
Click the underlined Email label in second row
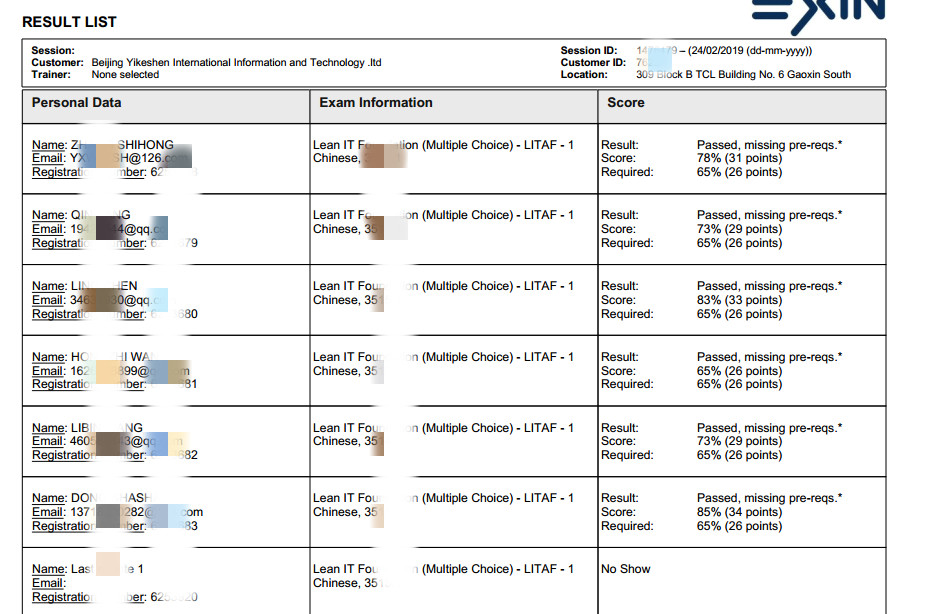(48, 229)
